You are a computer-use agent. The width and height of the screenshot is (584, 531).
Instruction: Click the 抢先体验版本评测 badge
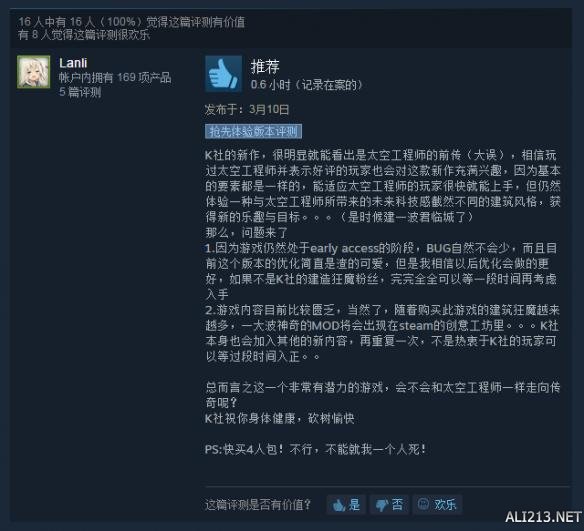click(253, 131)
